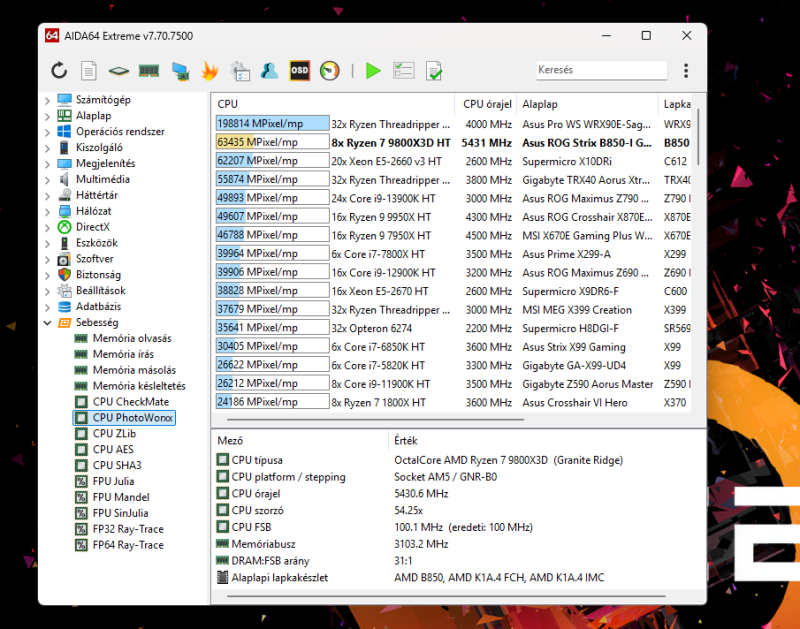This screenshot has height=629, width=800.
Task: Click the user profile toolbar icon
Action: pos(269,70)
